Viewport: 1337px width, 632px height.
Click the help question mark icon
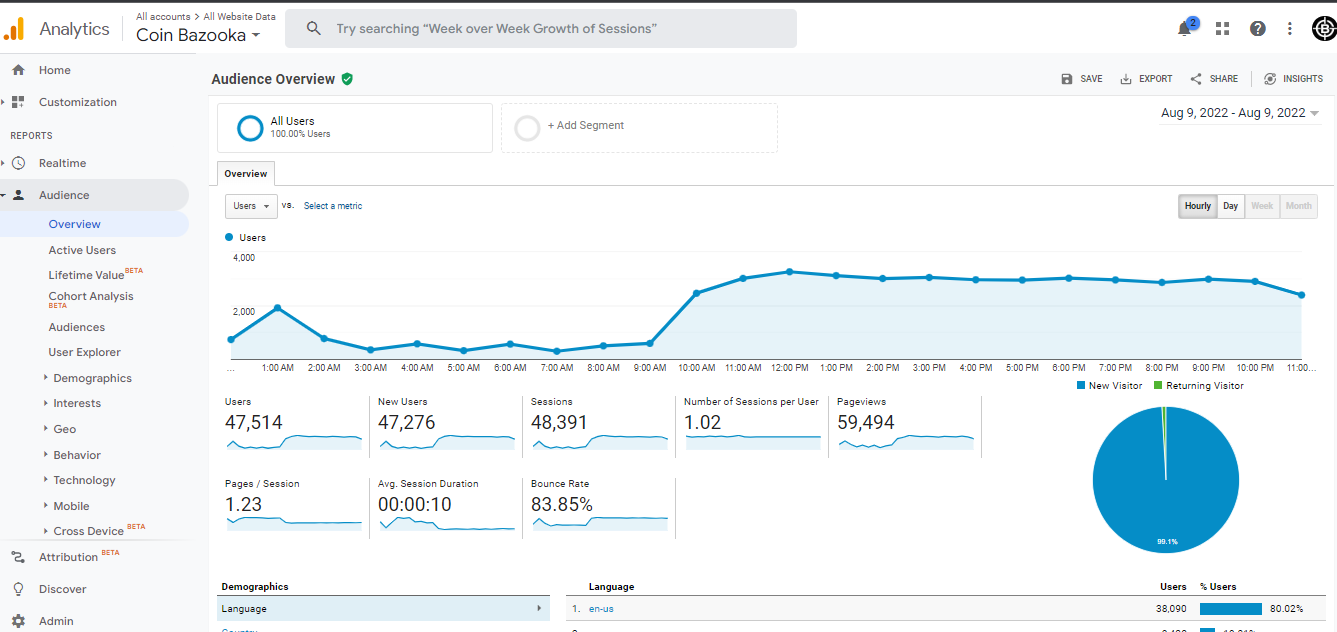pos(1258,28)
